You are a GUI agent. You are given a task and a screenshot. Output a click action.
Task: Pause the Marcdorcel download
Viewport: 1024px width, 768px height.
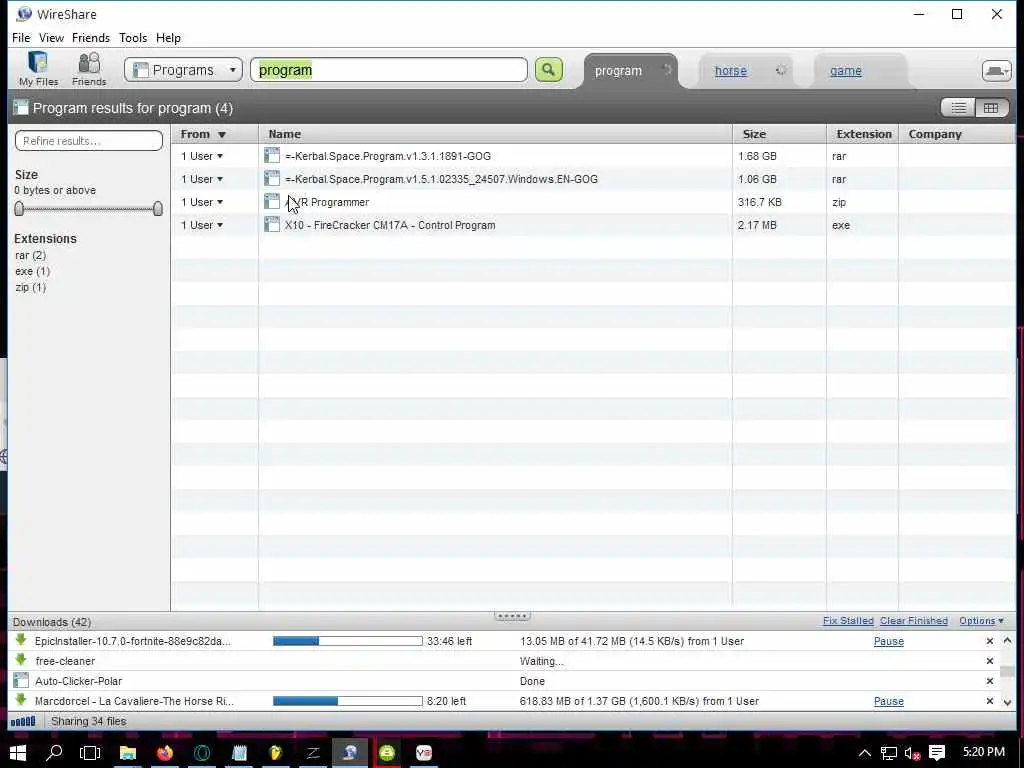(888, 701)
